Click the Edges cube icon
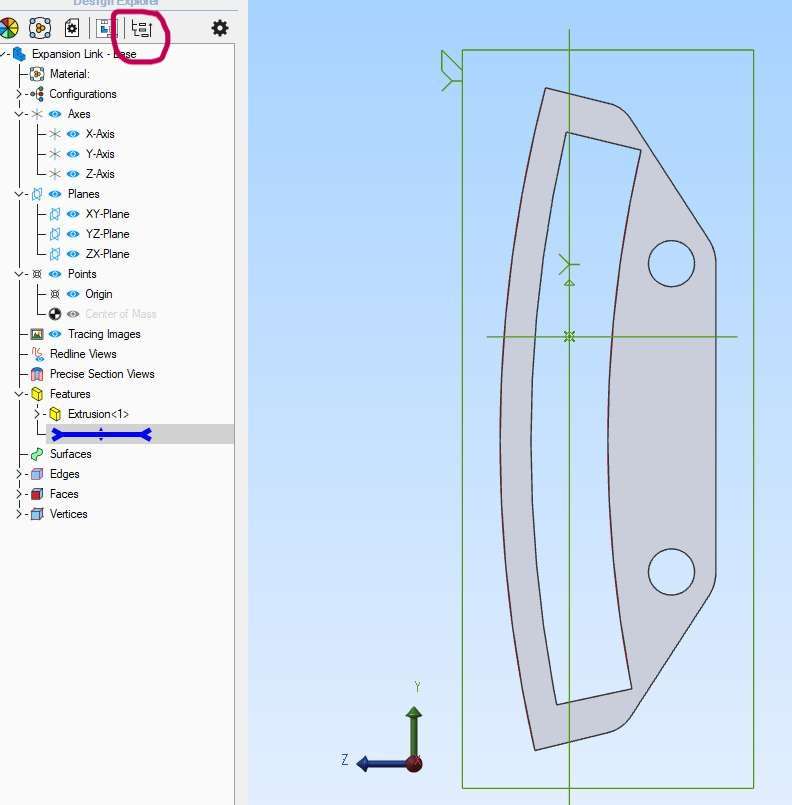Screen dimensions: 792x805 [37, 474]
